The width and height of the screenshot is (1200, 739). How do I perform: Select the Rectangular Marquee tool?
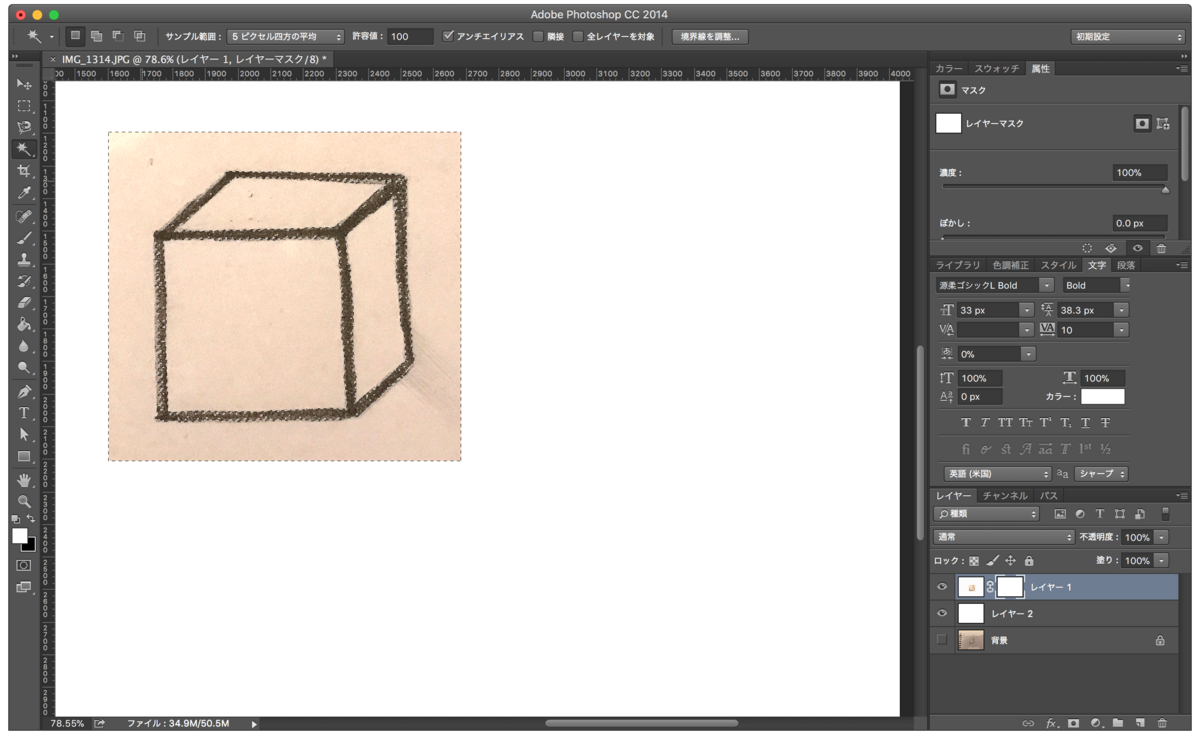(24, 105)
